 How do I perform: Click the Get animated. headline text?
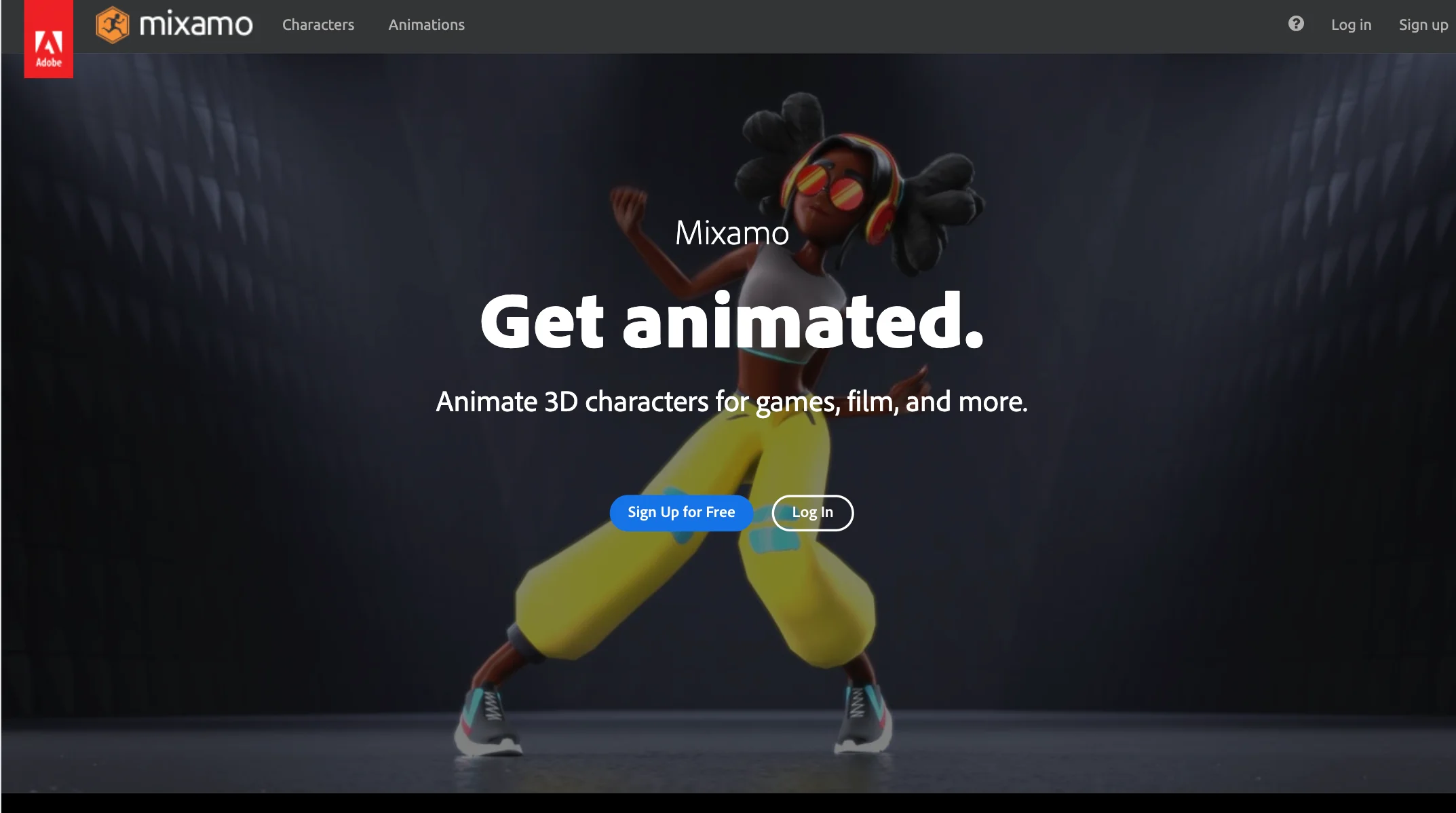point(731,320)
